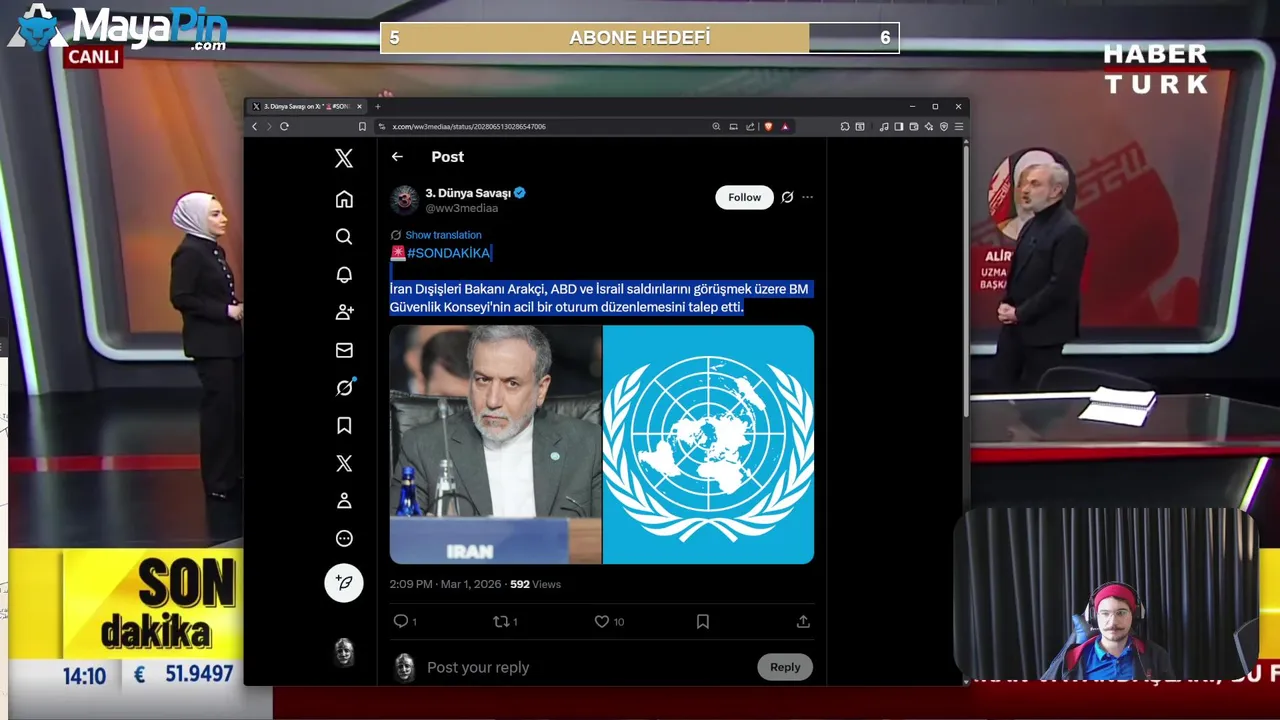The height and width of the screenshot is (720, 1280).
Task: Click the Brave Rewards triangle icon
Action: (x=785, y=126)
